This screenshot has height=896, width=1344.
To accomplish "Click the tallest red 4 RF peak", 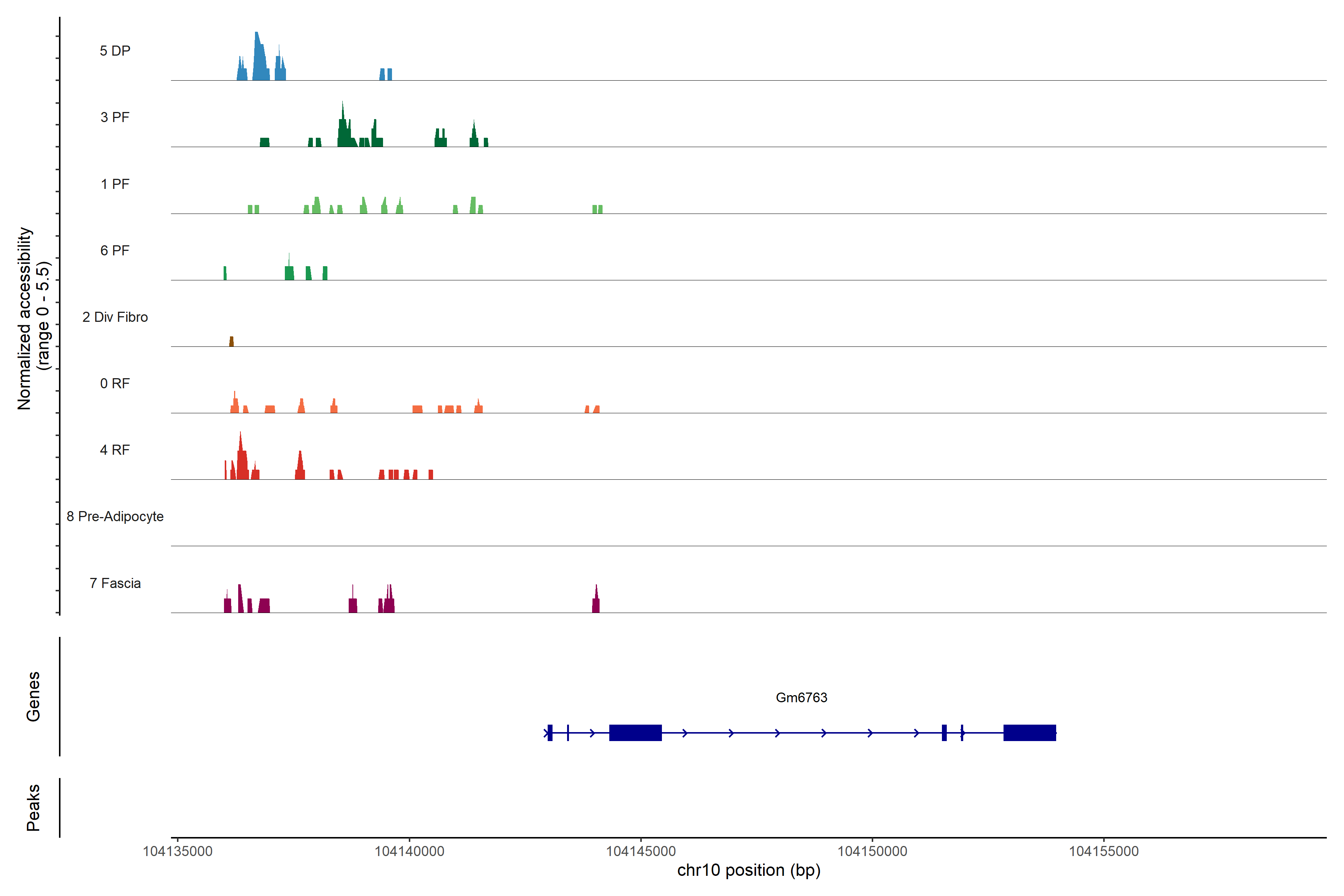I will (x=242, y=460).
